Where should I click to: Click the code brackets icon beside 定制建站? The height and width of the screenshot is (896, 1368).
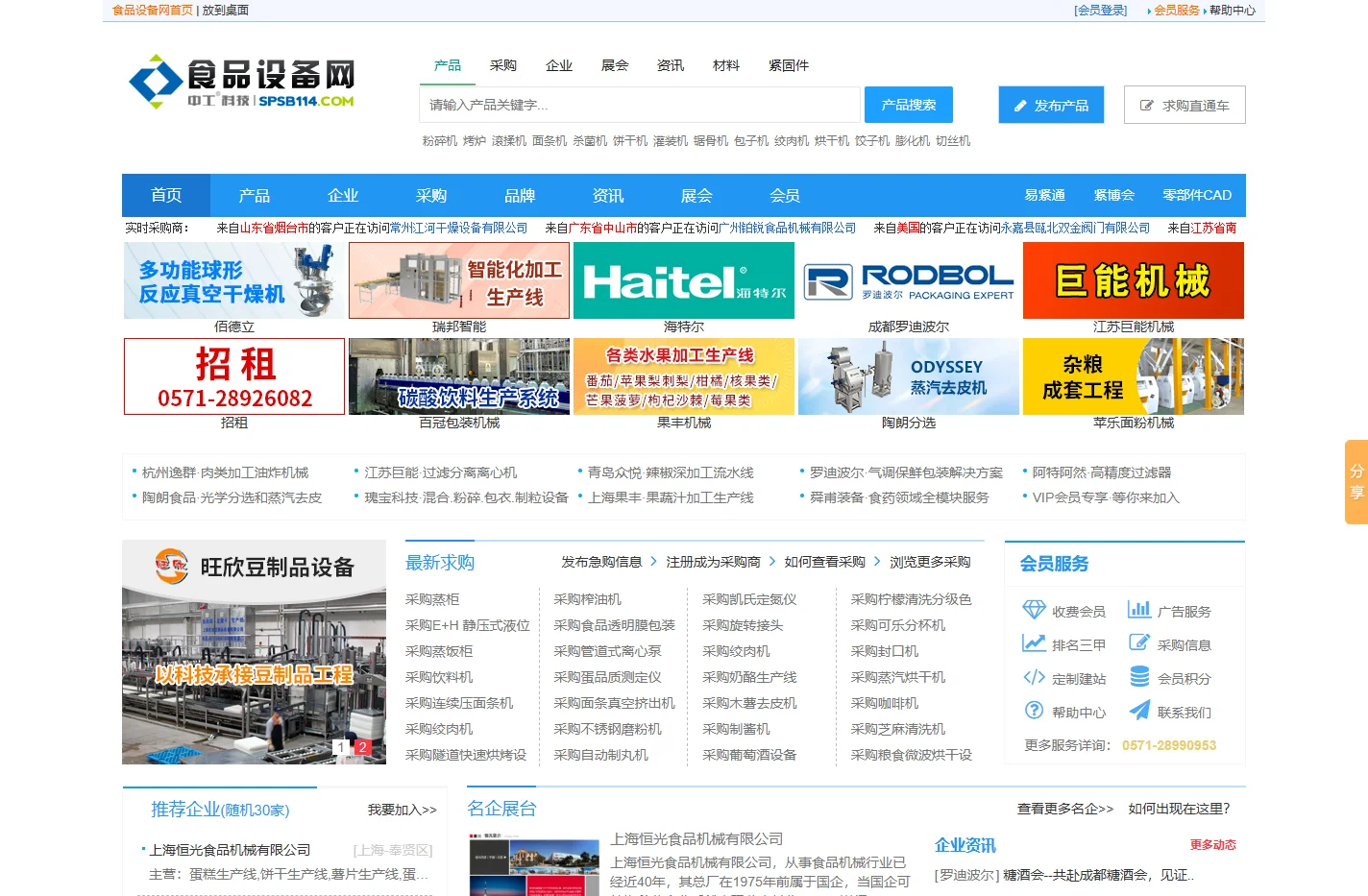coord(1034,677)
